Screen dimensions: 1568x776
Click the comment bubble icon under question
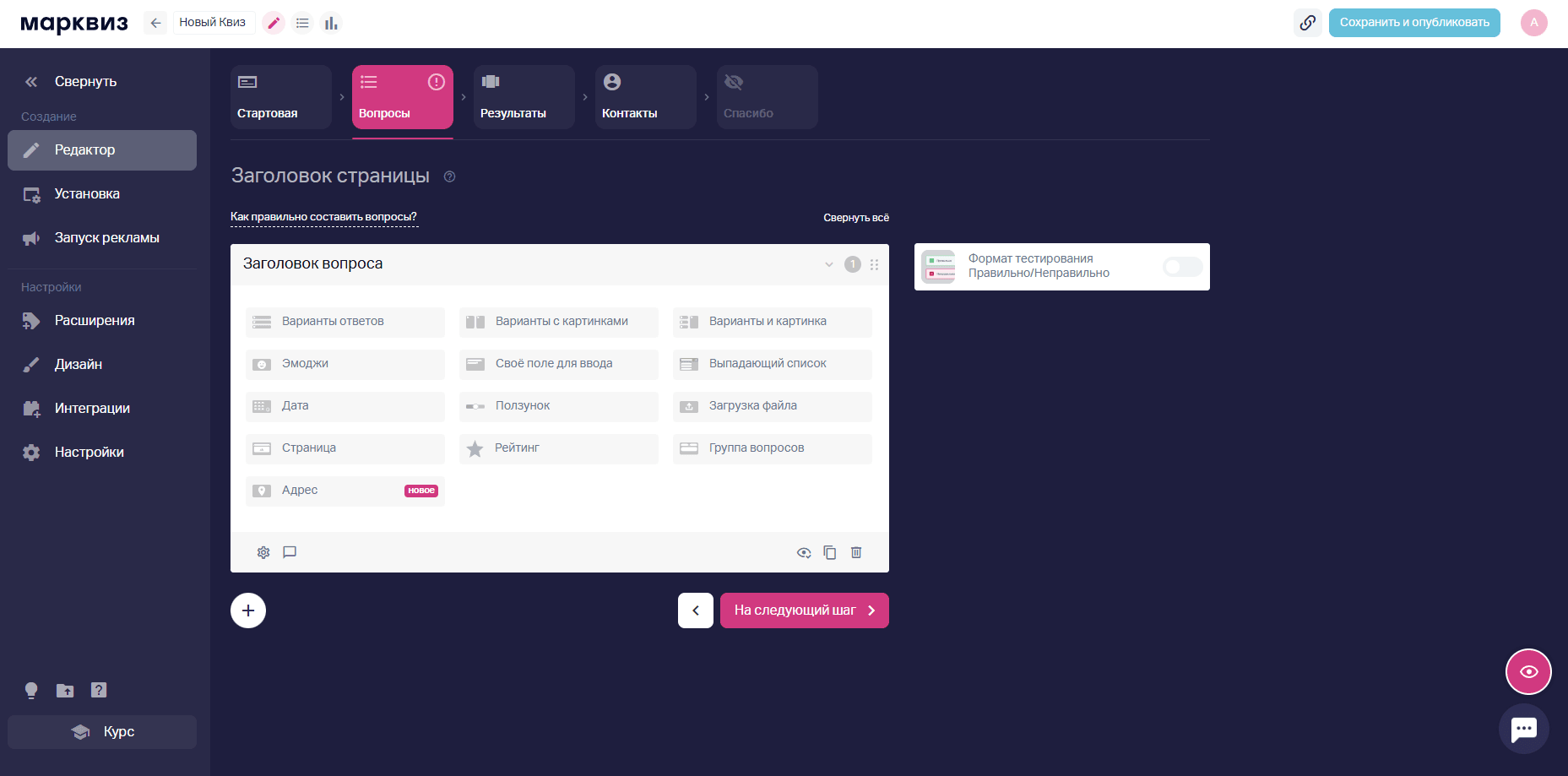click(x=290, y=552)
